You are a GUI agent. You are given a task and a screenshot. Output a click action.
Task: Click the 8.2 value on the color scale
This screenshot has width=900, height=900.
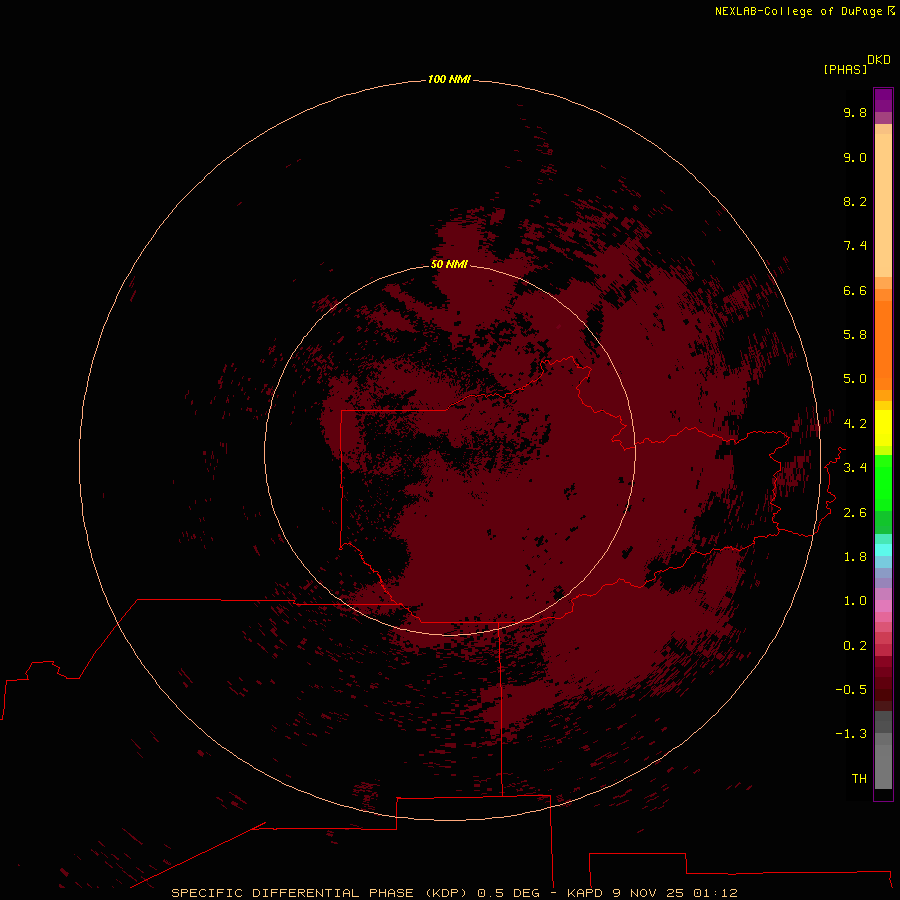point(855,201)
